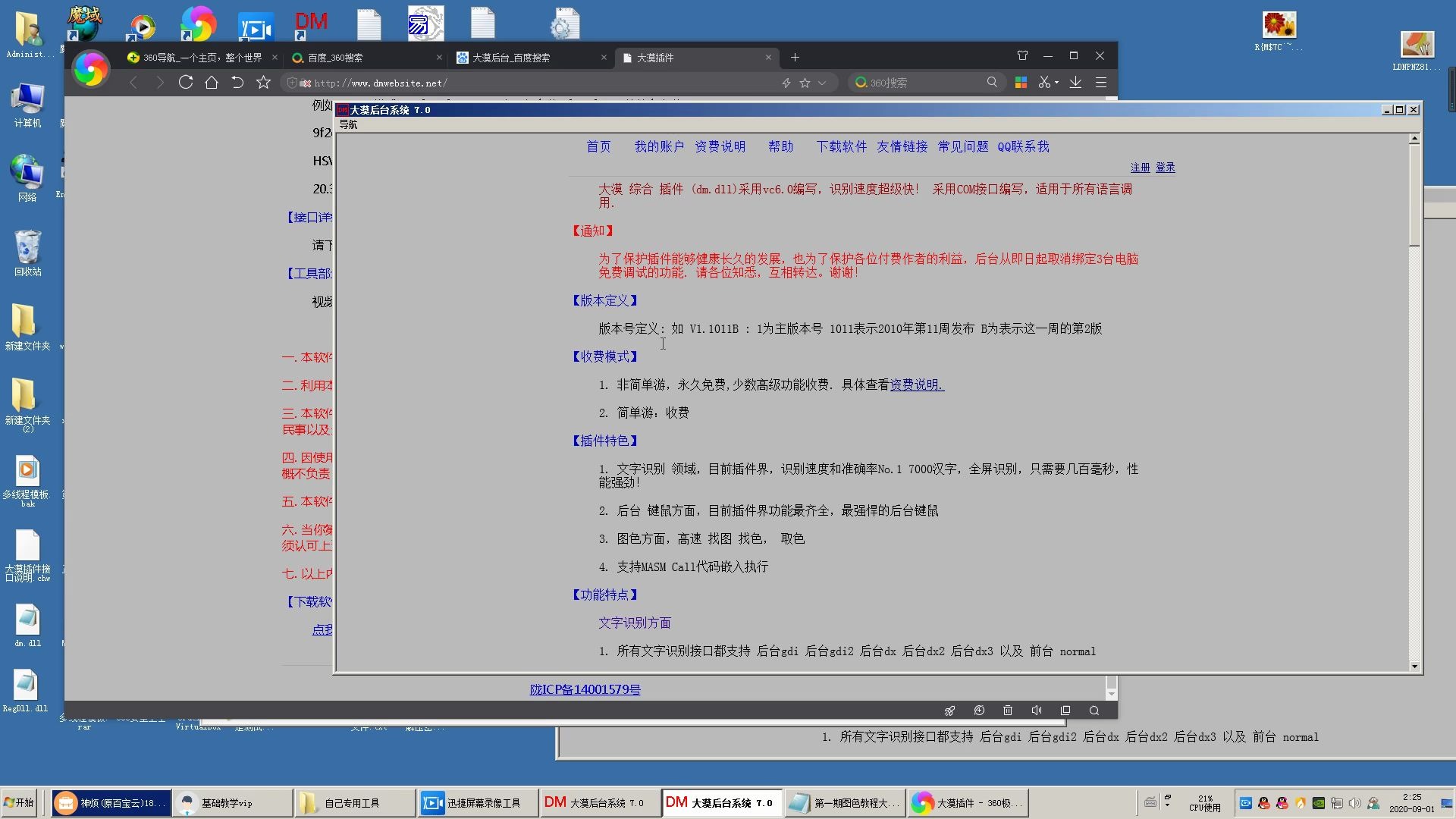The image size is (1456, 819).
Task: Click the trash icon in browser status bar
Action: [x=1008, y=711]
